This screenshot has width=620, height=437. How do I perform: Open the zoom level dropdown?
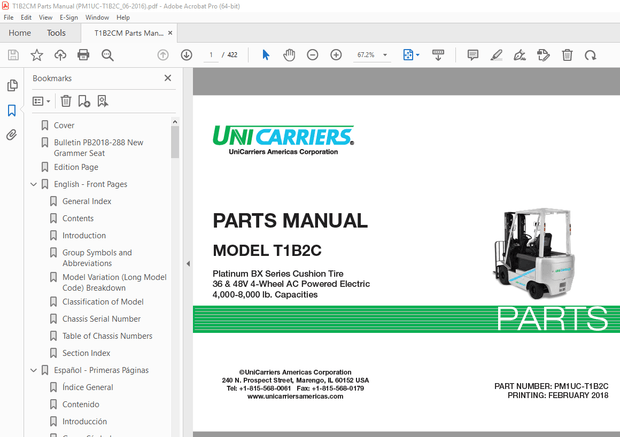click(385, 55)
